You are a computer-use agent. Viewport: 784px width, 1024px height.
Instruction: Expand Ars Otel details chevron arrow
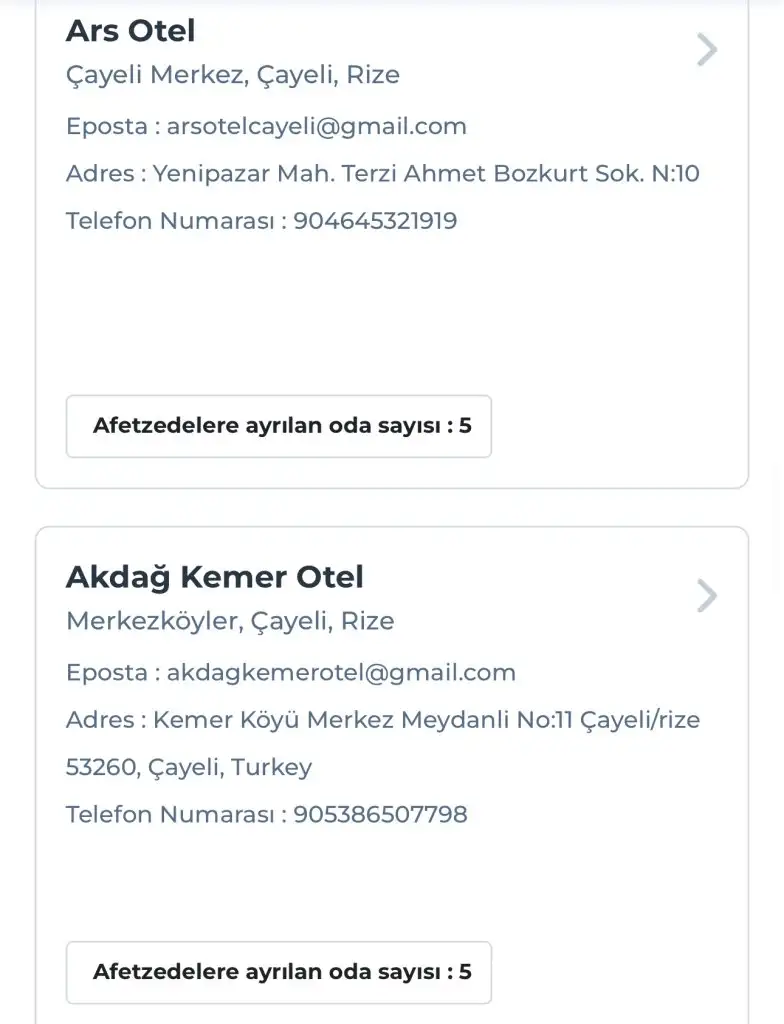click(707, 50)
